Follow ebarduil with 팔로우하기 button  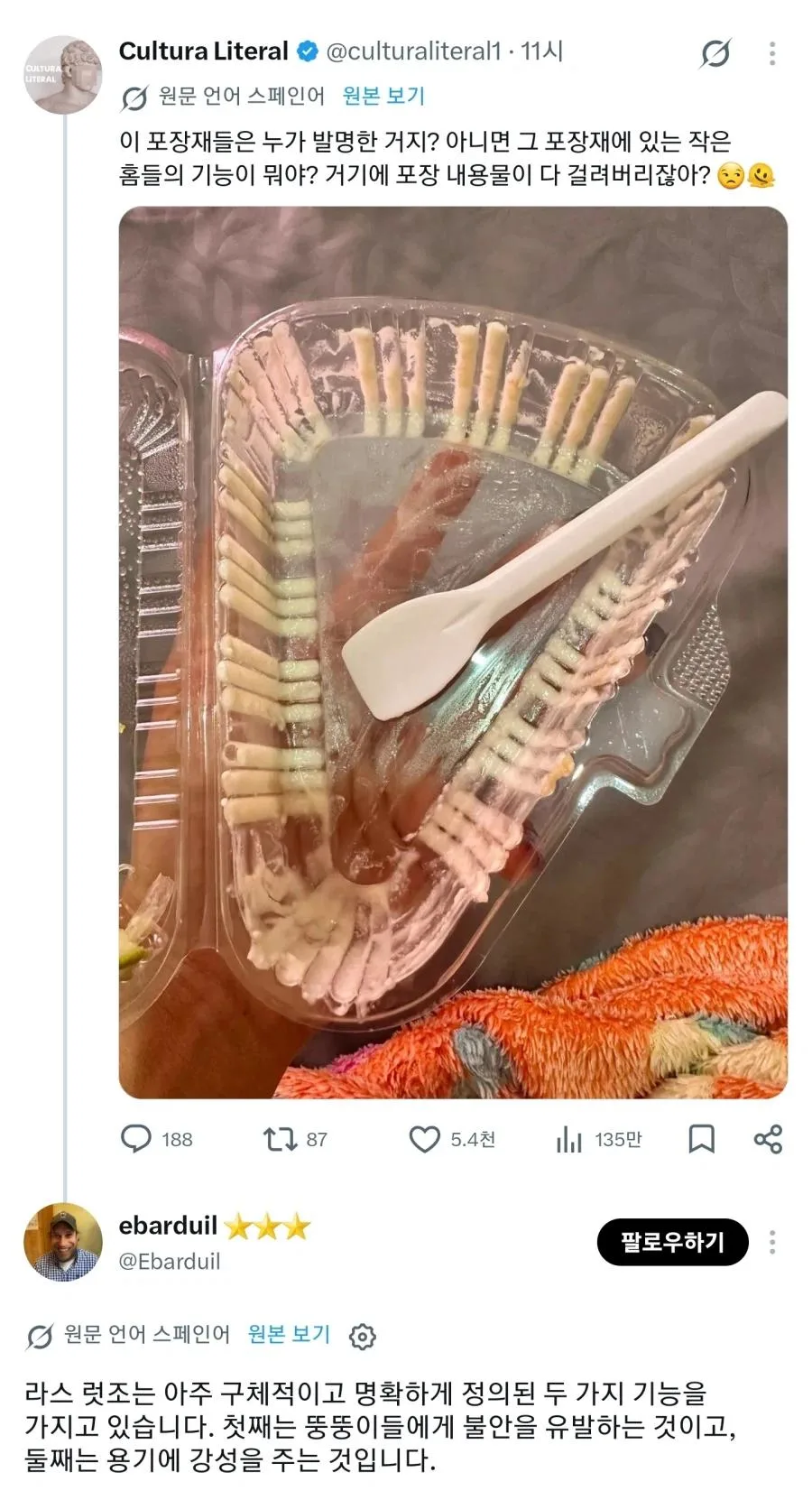click(672, 1242)
